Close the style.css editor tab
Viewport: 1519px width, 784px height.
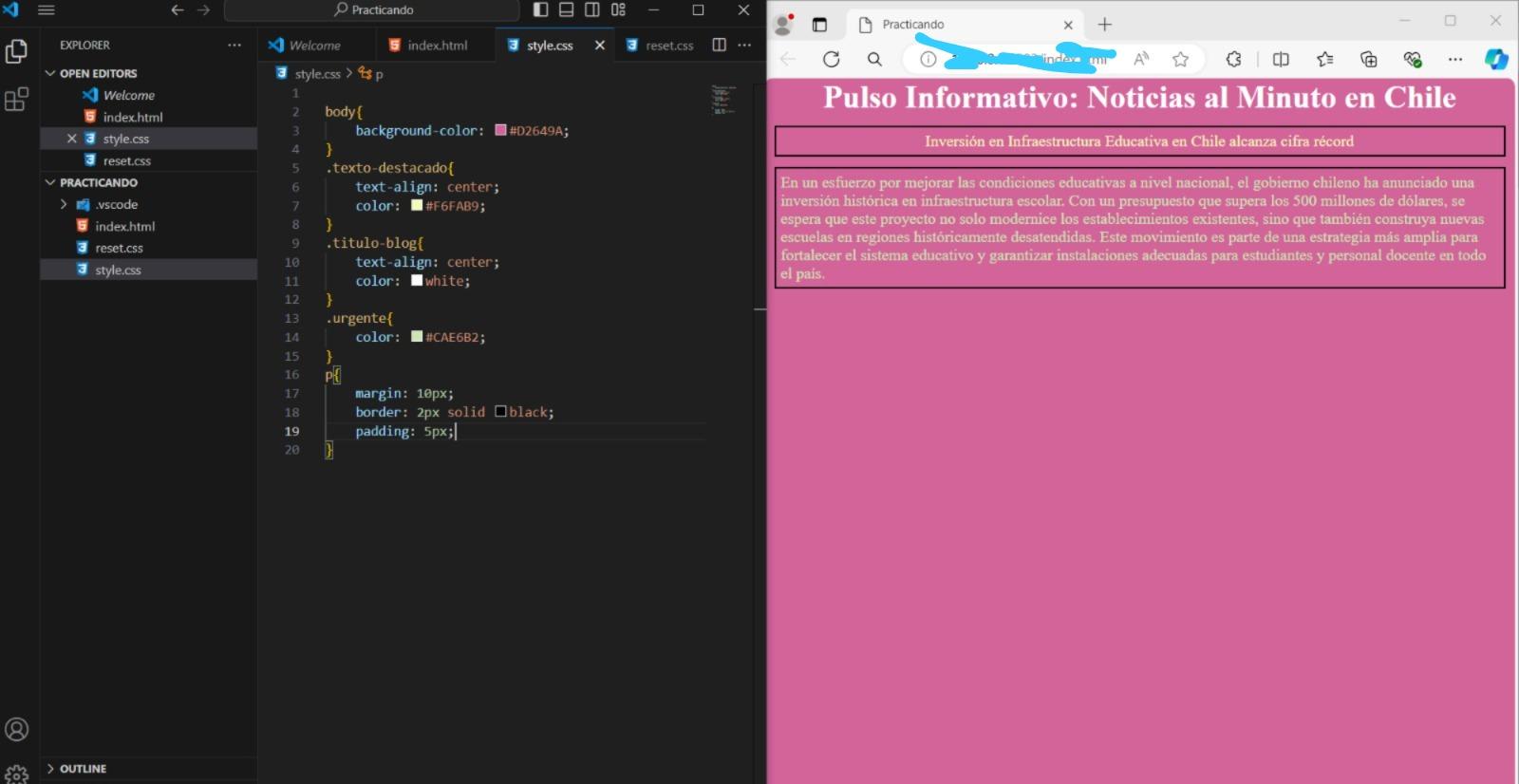tap(600, 45)
